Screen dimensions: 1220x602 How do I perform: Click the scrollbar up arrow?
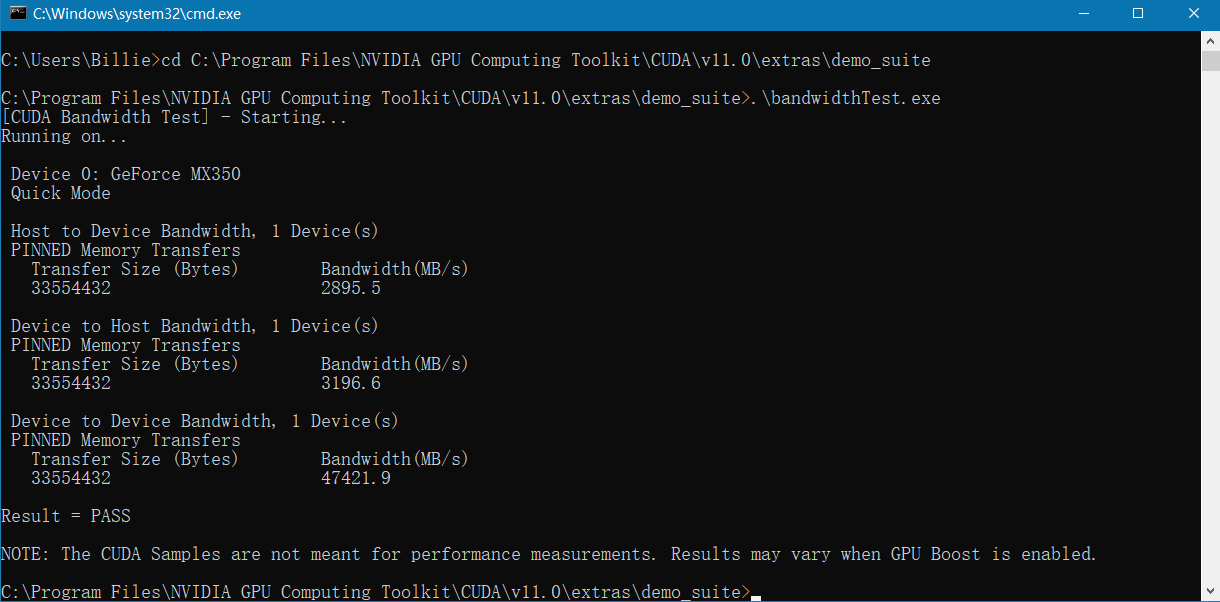point(1210,40)
